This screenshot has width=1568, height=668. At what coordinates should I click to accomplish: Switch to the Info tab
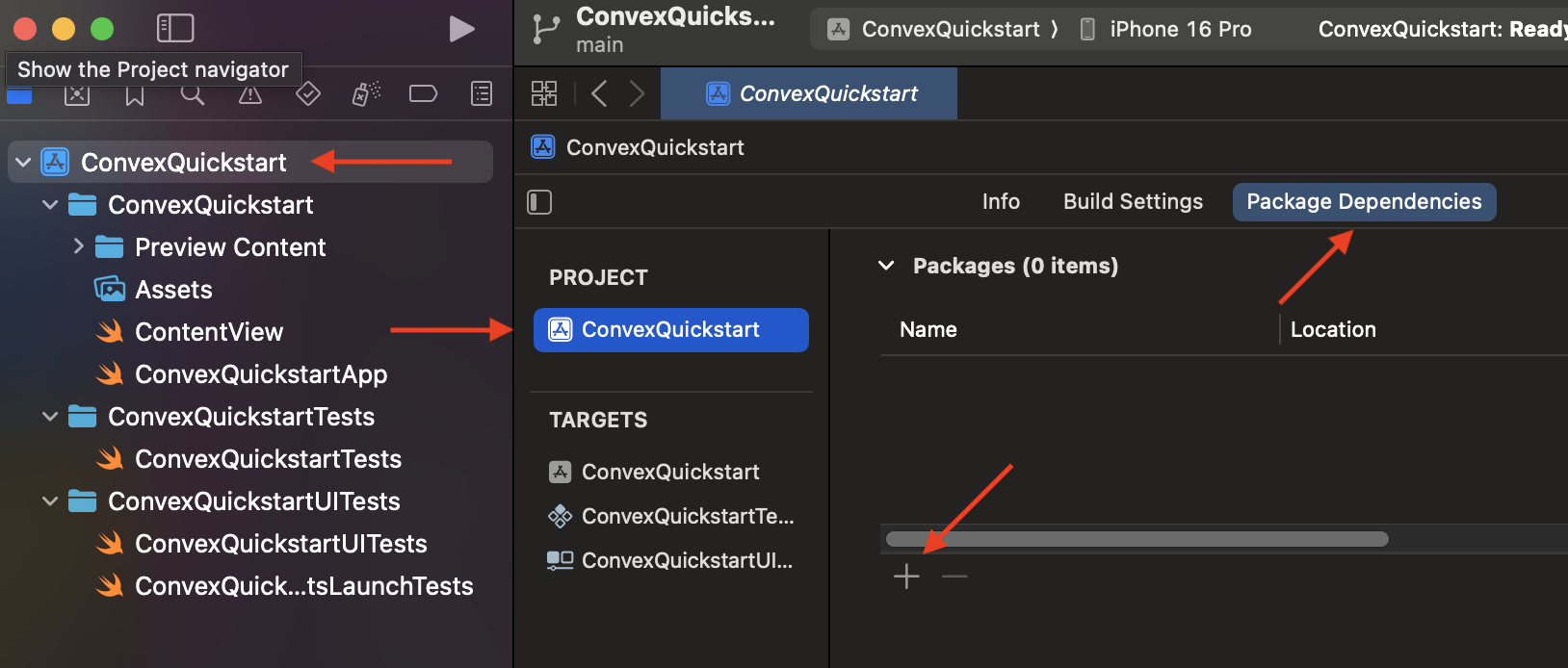point(1001,201)
